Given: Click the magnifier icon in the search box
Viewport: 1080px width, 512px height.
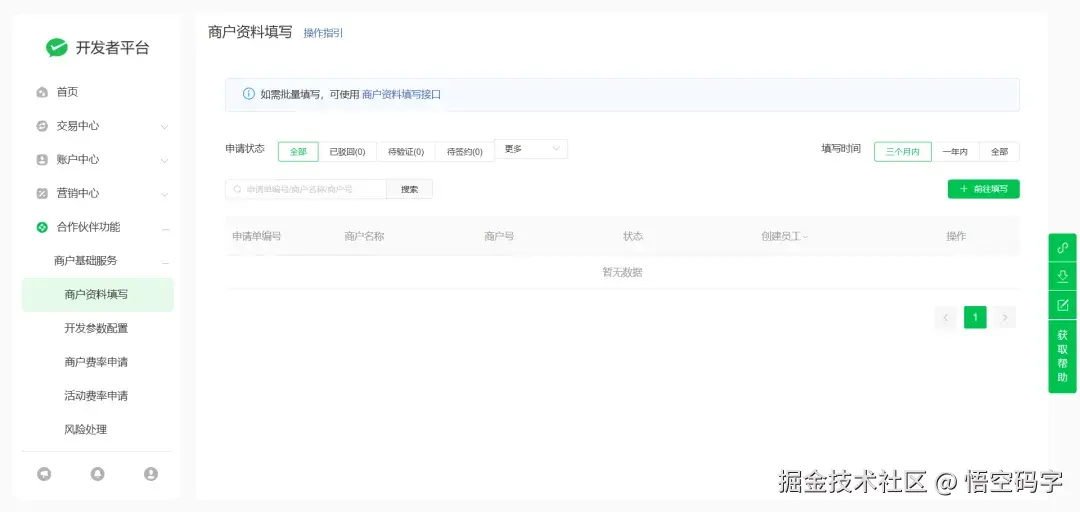Looking at the screenshot, I should click(238, 189).
